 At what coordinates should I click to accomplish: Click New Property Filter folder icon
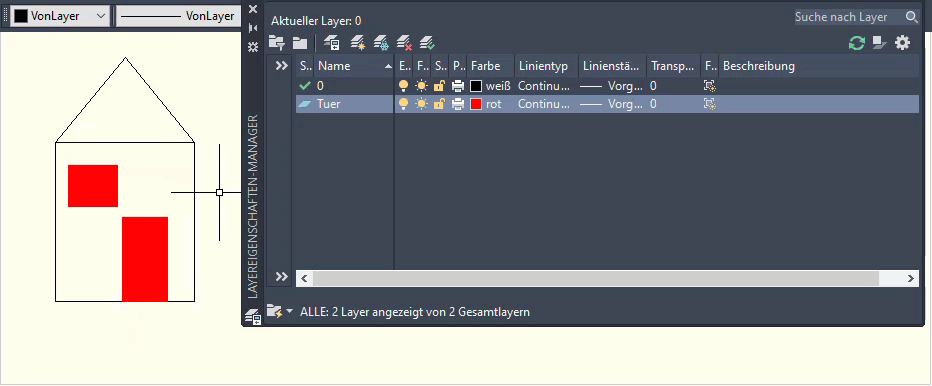coord(276,43)
